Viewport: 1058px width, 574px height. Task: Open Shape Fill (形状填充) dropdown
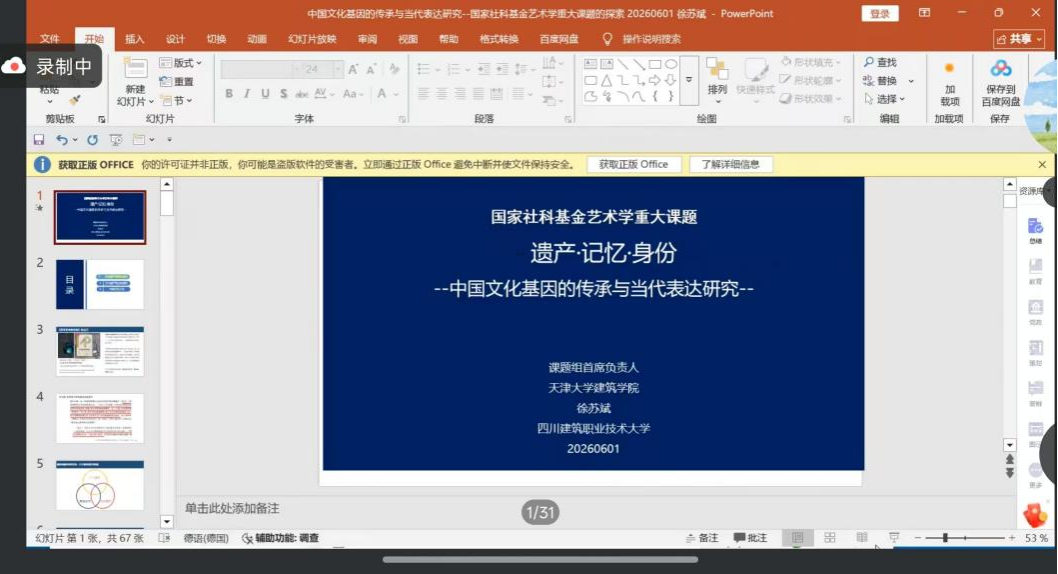(x=812, y=62)
